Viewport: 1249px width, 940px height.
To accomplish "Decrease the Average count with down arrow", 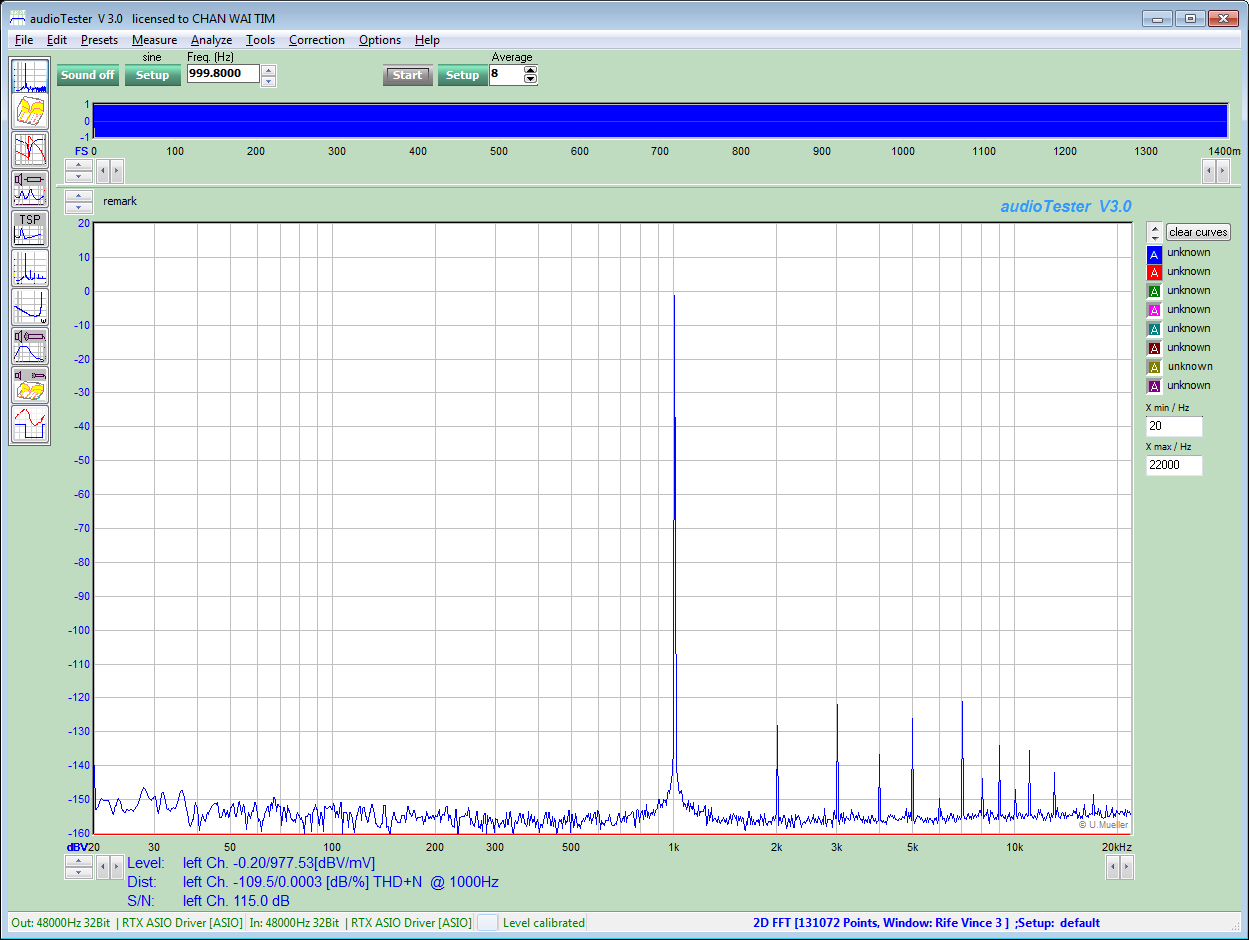I will pos(530,80).
